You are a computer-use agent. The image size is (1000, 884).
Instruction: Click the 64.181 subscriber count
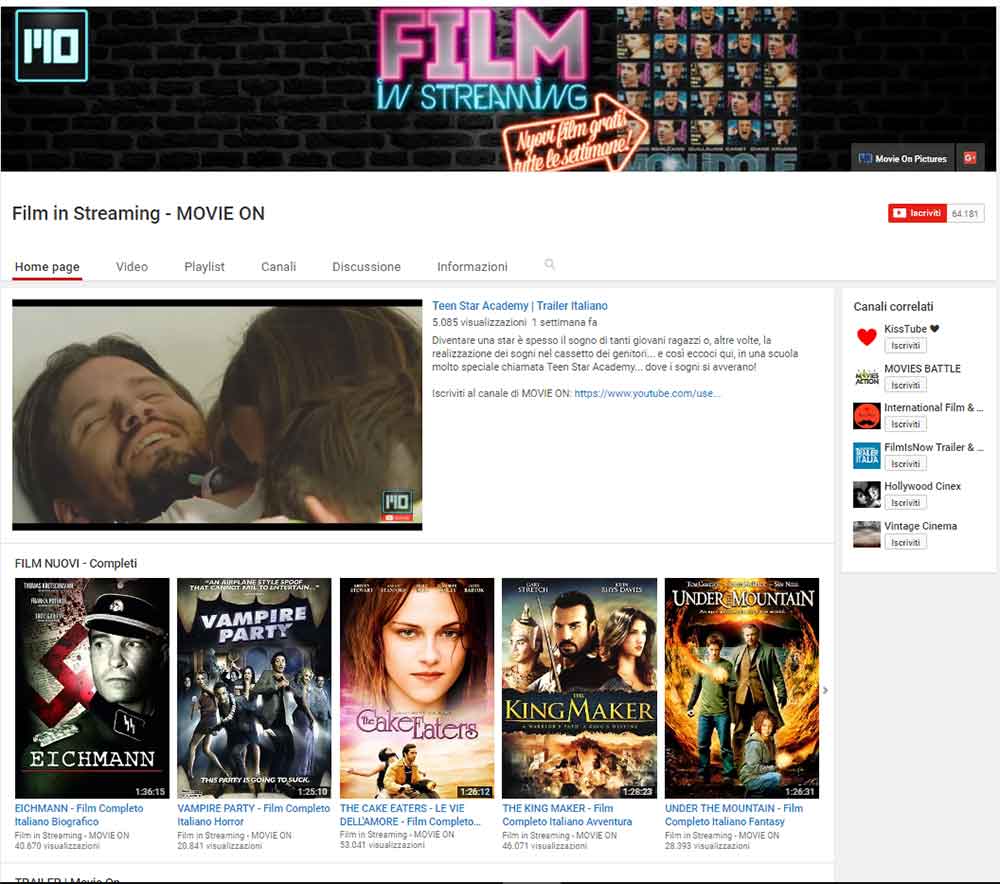point(965,214)
